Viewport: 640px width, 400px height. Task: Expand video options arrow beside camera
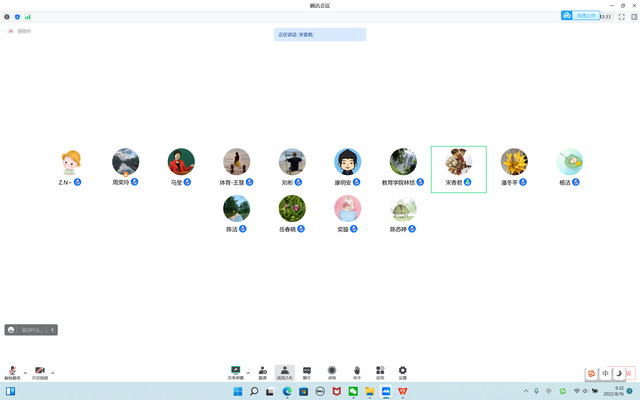pyautogui.click(x=53, y=372)
